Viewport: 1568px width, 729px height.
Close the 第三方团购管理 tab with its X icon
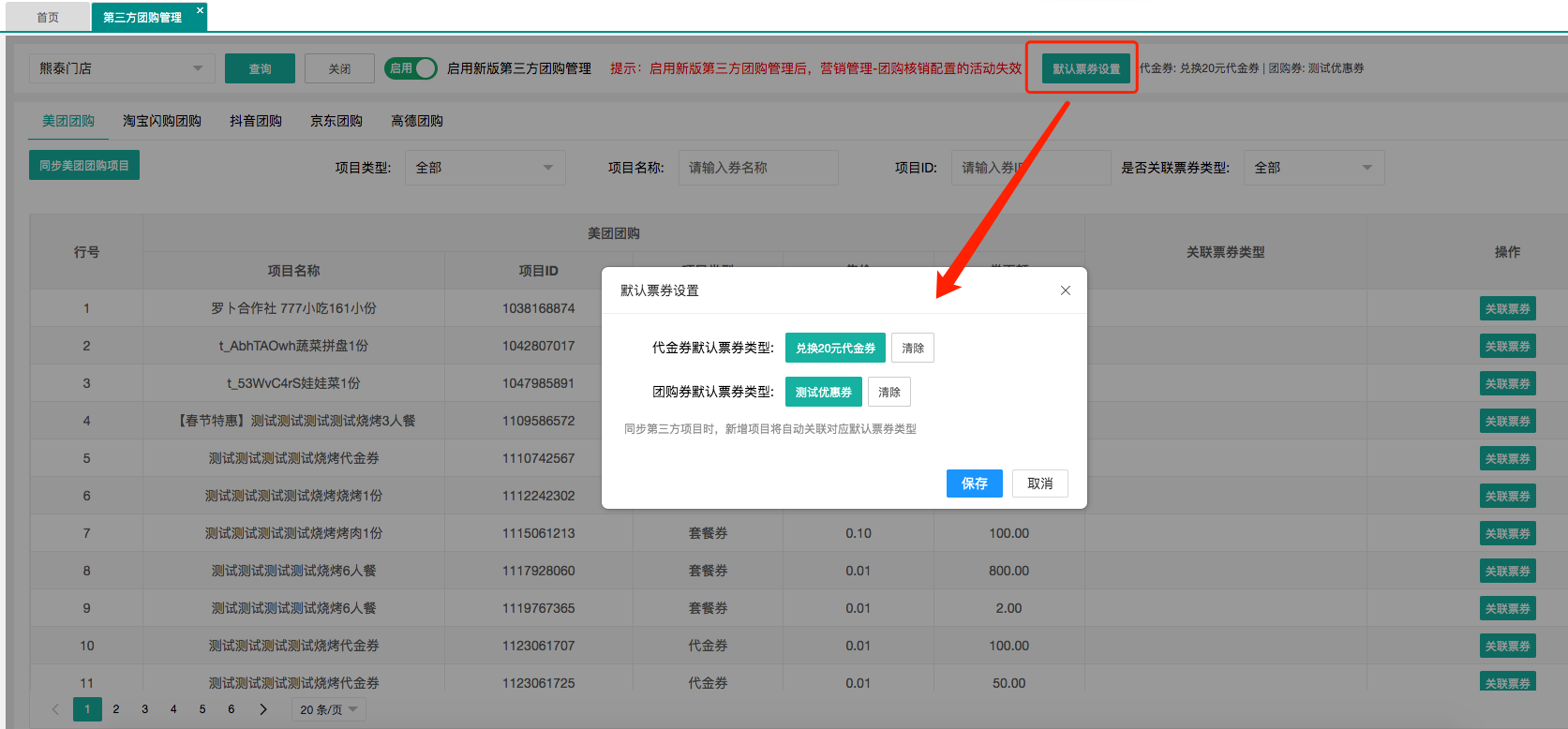(200, 10)
